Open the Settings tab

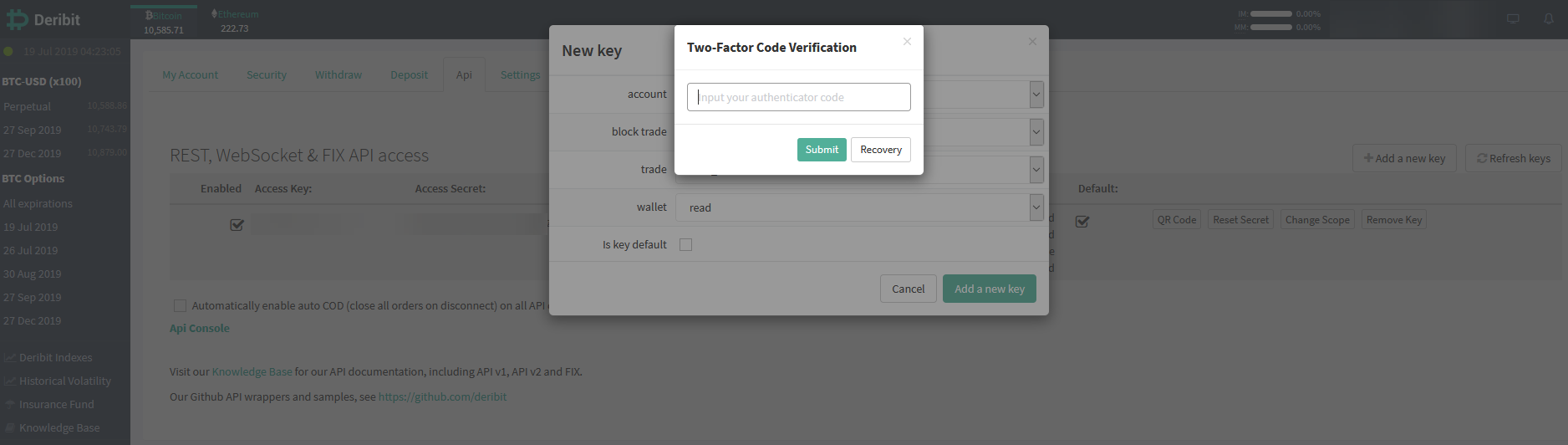pos(520,74)
